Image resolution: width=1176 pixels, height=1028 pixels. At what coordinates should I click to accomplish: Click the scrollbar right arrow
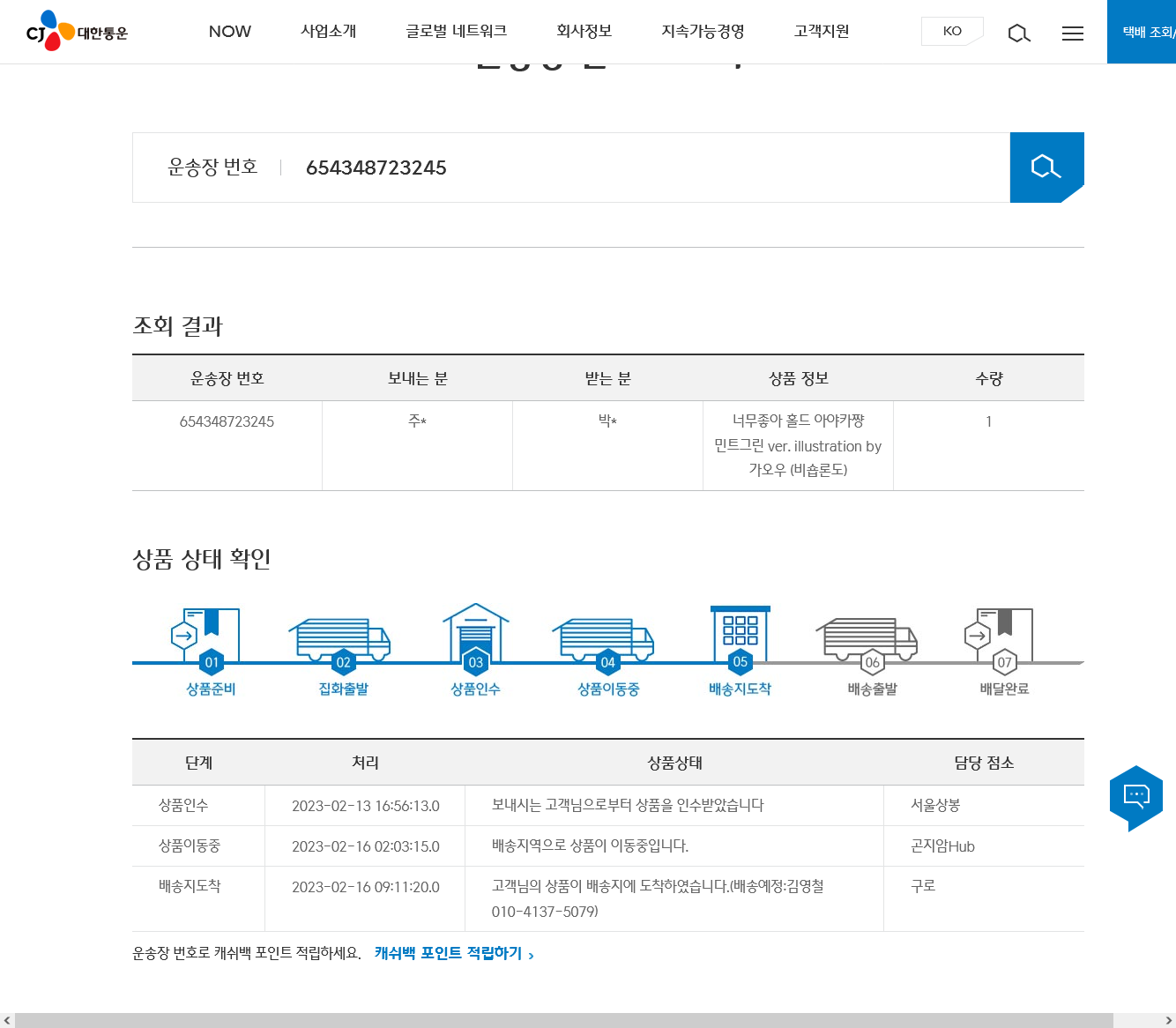[x=1168, y=1020]
